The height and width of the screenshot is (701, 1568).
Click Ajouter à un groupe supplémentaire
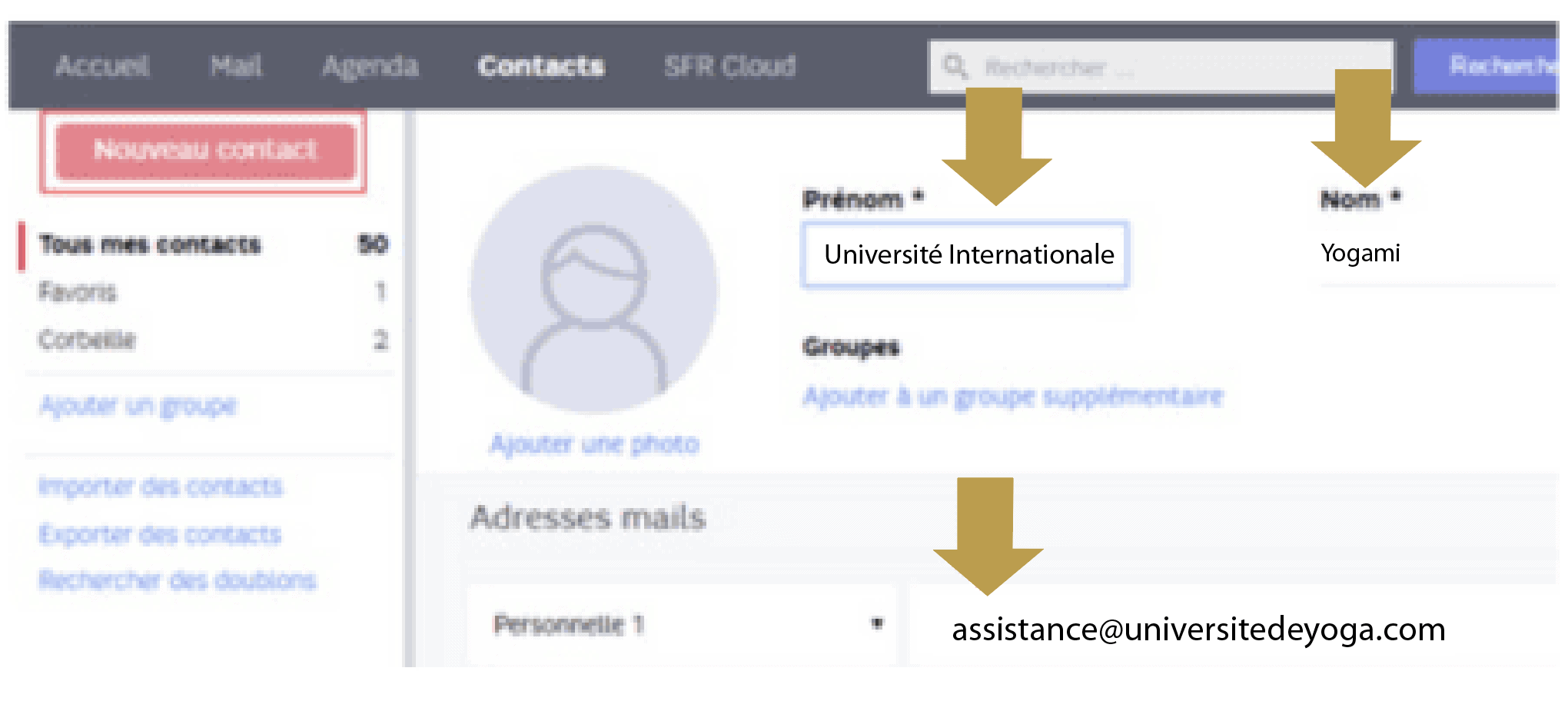click(1013, 397)
